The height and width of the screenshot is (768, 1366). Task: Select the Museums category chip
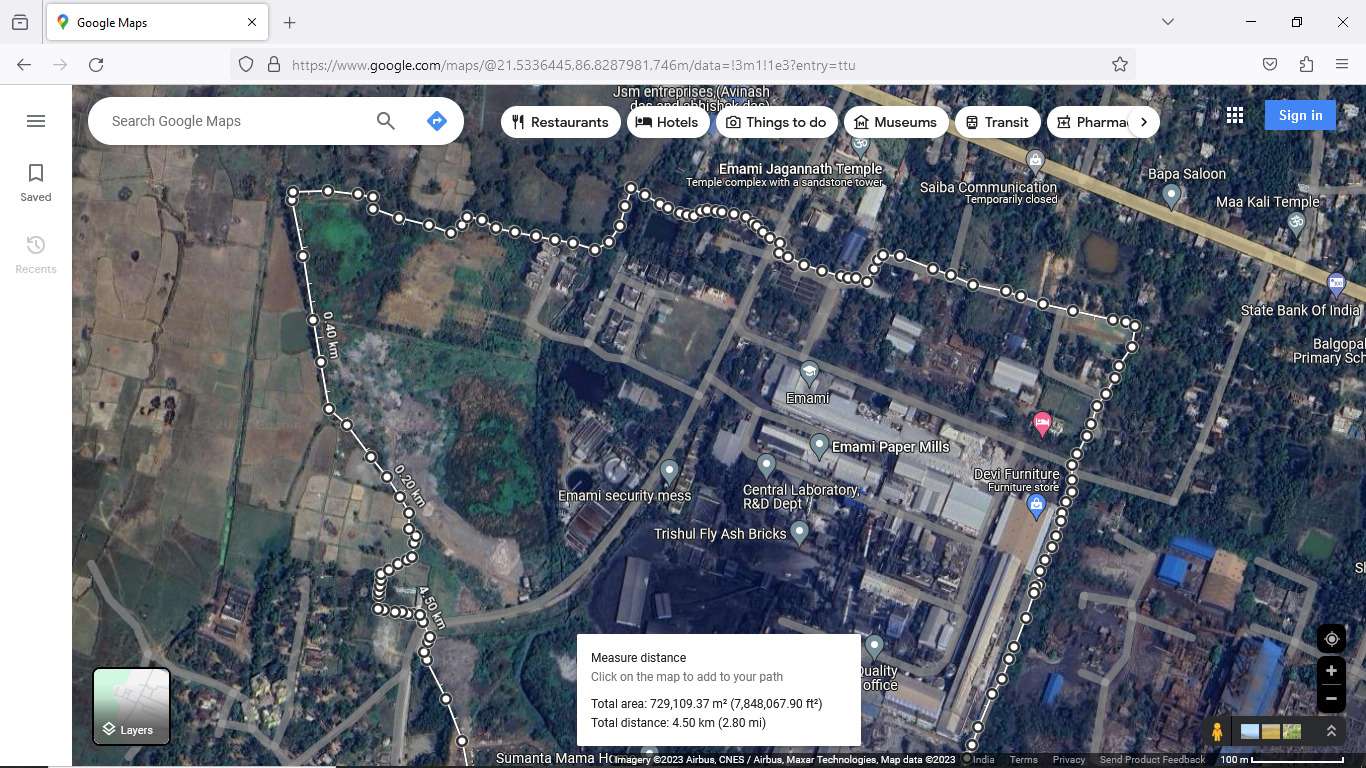coord(895,122)
